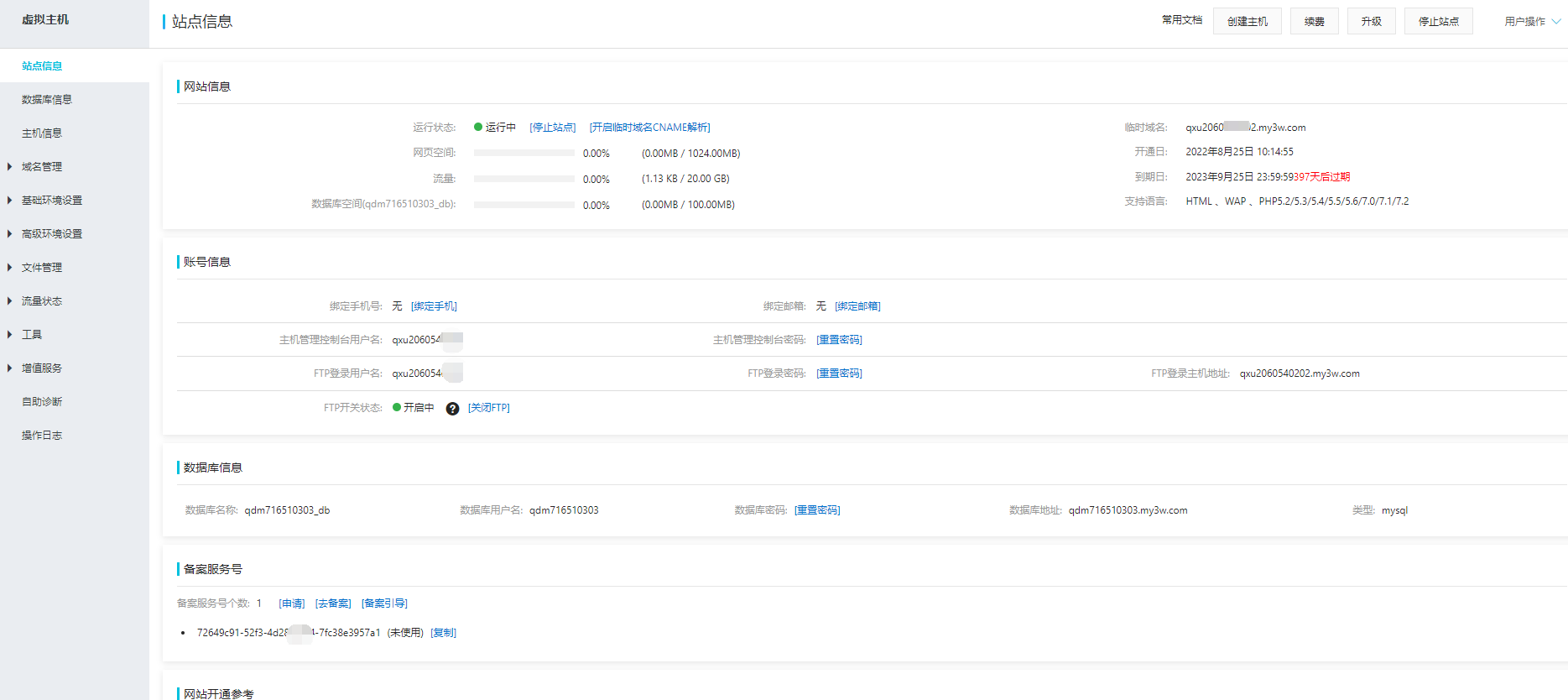Click the FTP status help question-mark icon

(452, 409)
